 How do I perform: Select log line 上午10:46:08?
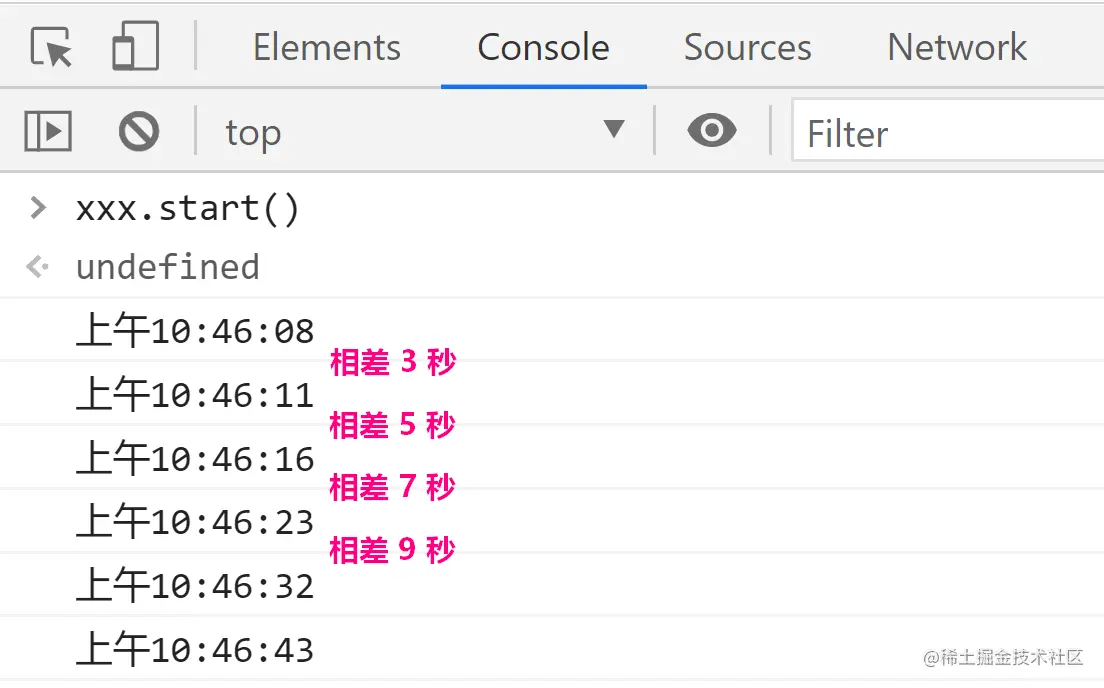click(x=195, y=331)
